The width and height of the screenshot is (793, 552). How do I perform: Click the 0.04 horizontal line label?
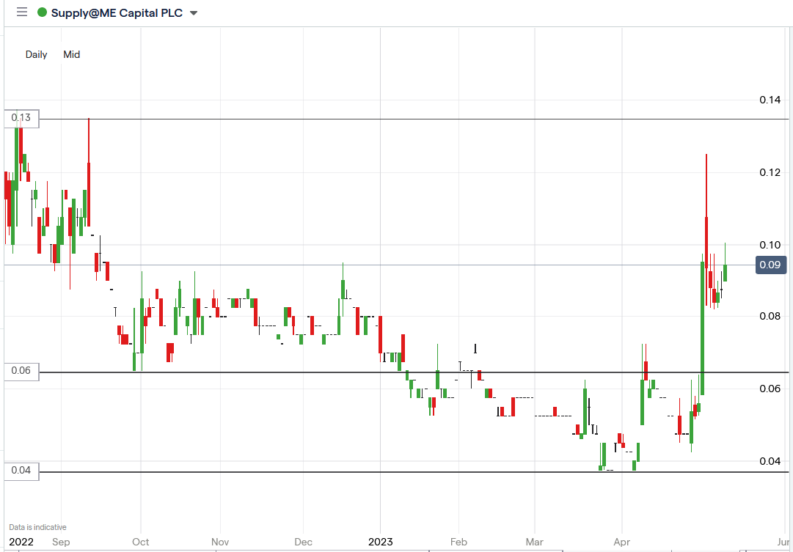click(21, 471)
